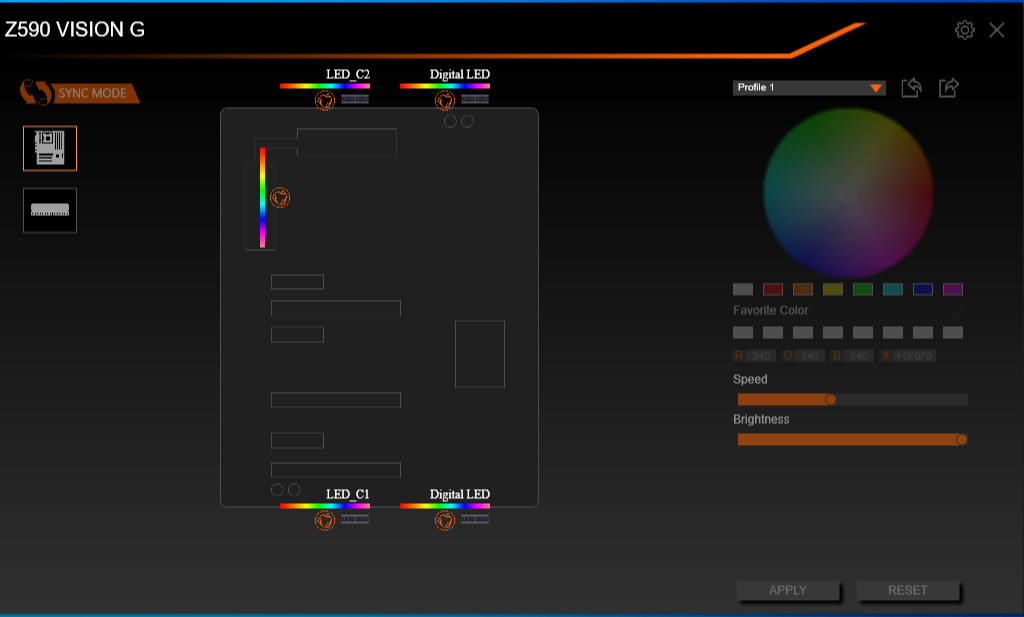Screen dimensions: 1024x617
Task: Click the top Digital LED sync icon
Action: [x=445, y=101]
